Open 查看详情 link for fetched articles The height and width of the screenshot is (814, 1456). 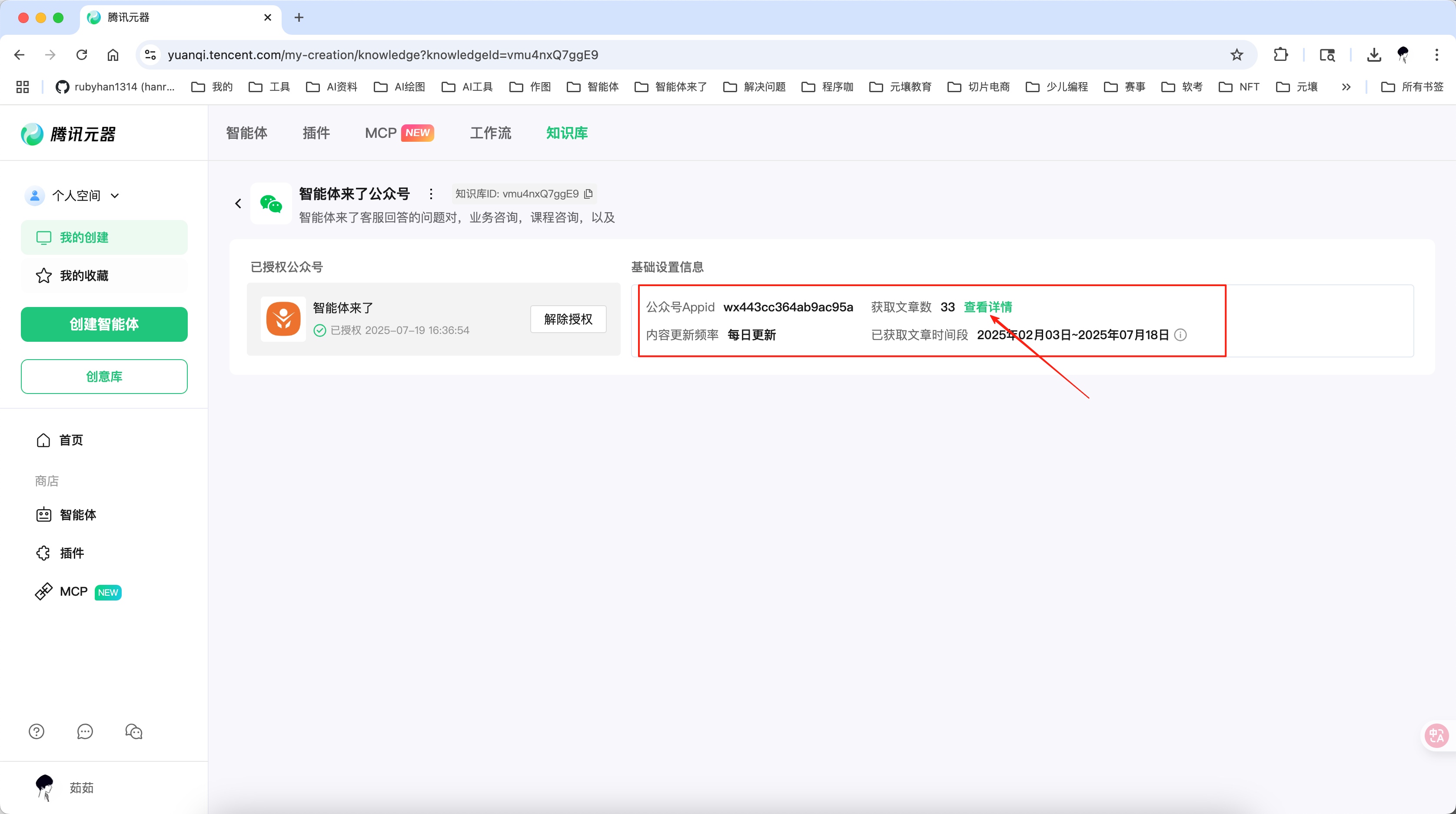988,307
